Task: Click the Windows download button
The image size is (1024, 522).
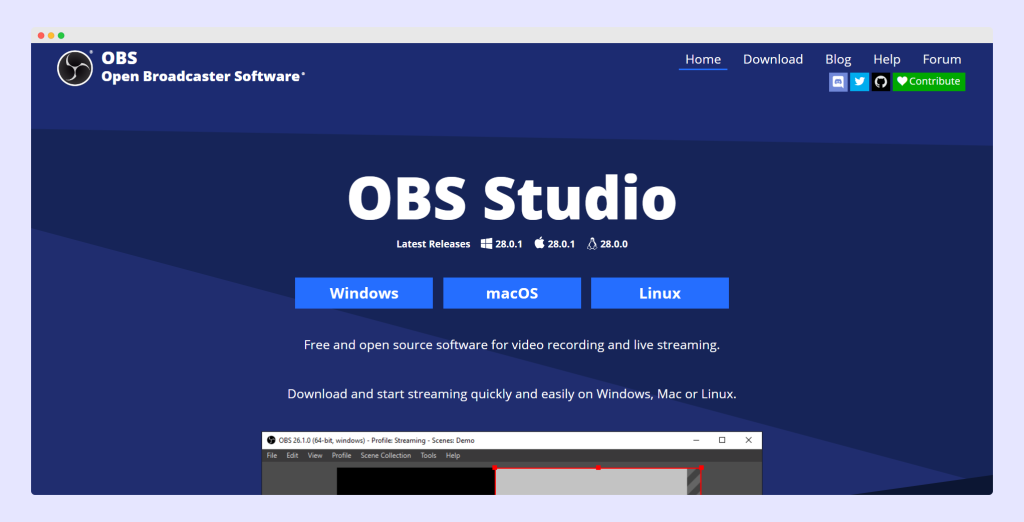Action: click(364, 293)
